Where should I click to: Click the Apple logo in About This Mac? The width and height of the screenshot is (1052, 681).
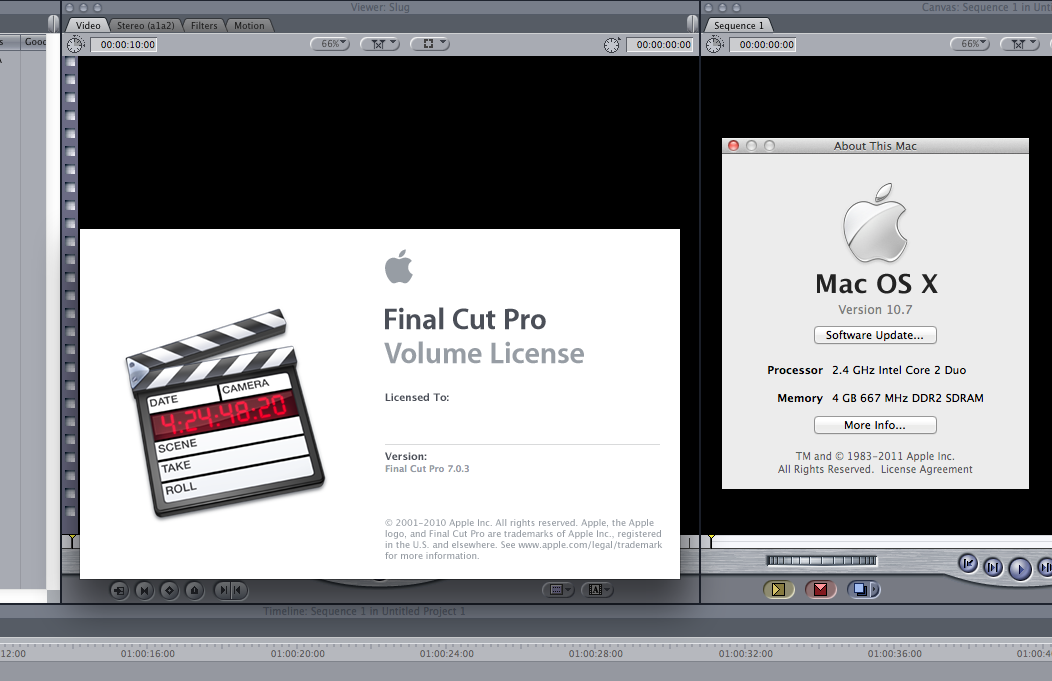tap(876, 223)
